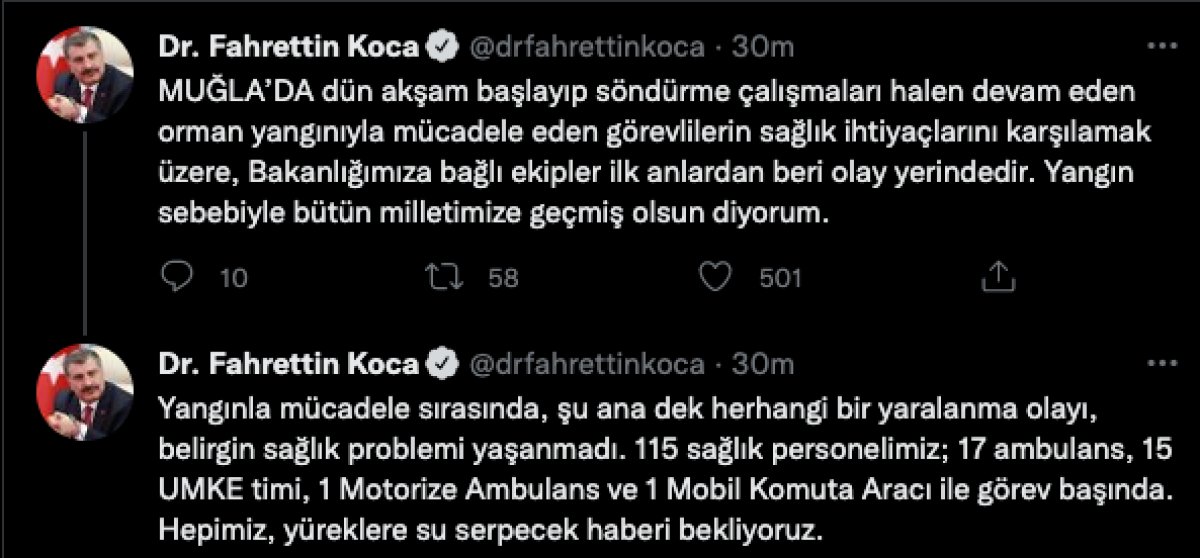Click the reply count 10
The height and width of the screenshot is (558, 1200).
(232, 278)
